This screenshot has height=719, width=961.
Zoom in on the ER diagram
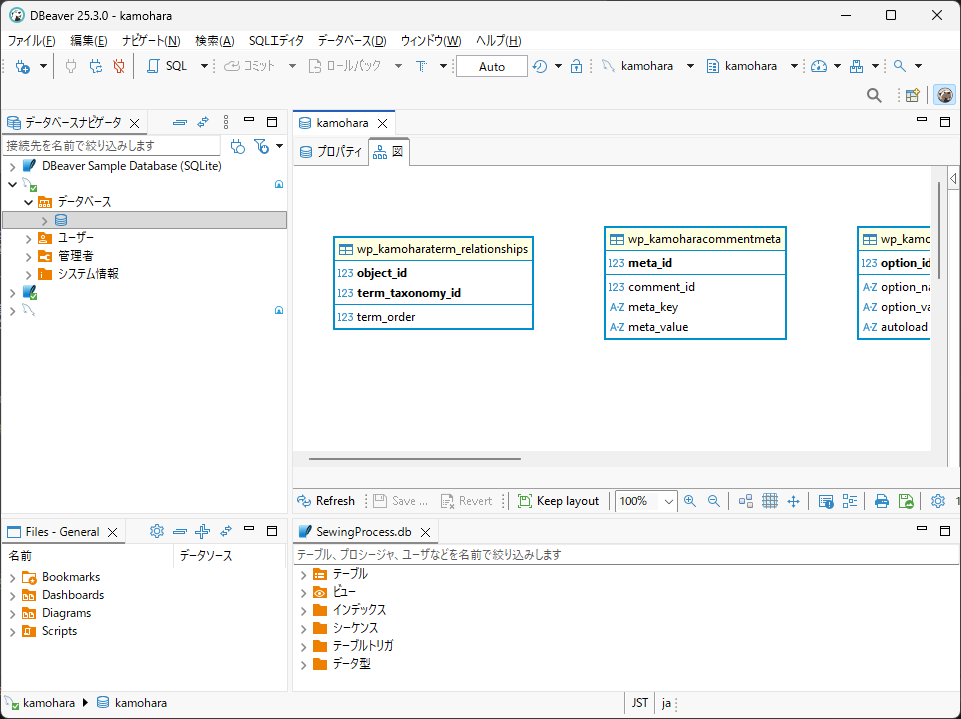click(x=690, y=501)
